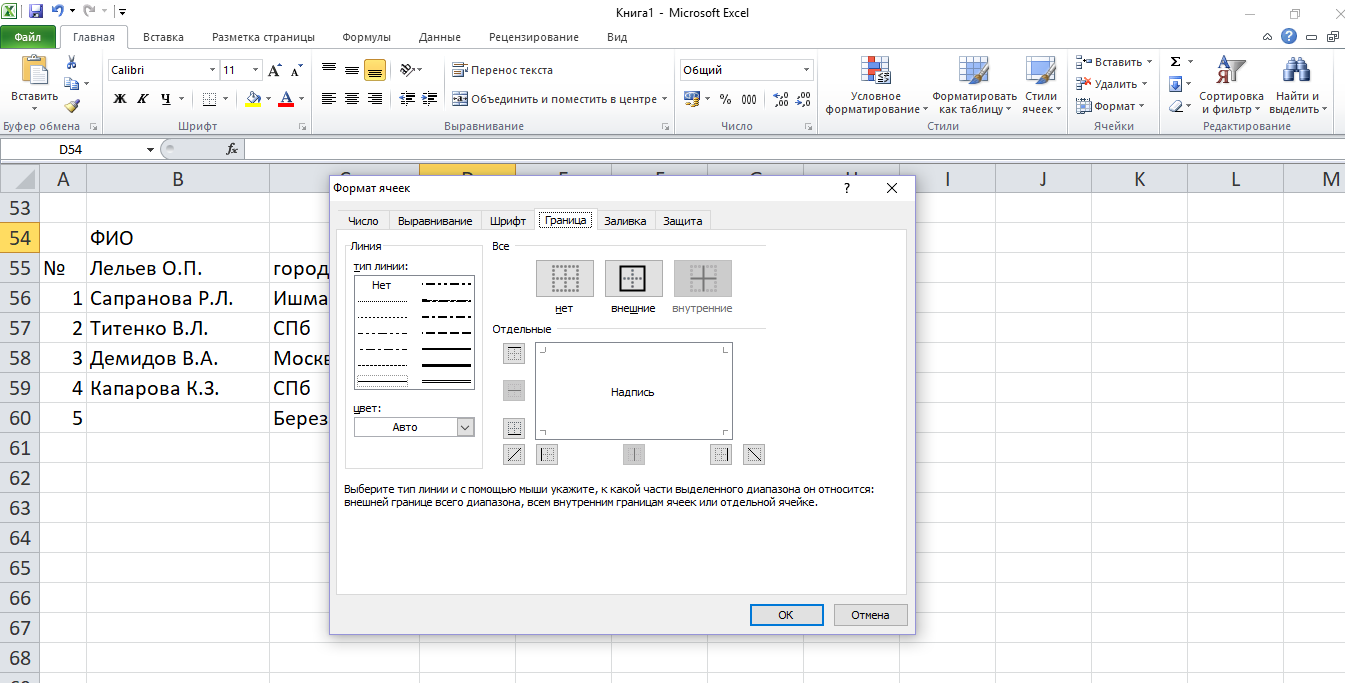Add a downward diagonal border line
The image size is (1345, 683).
(x=754, y=455)
